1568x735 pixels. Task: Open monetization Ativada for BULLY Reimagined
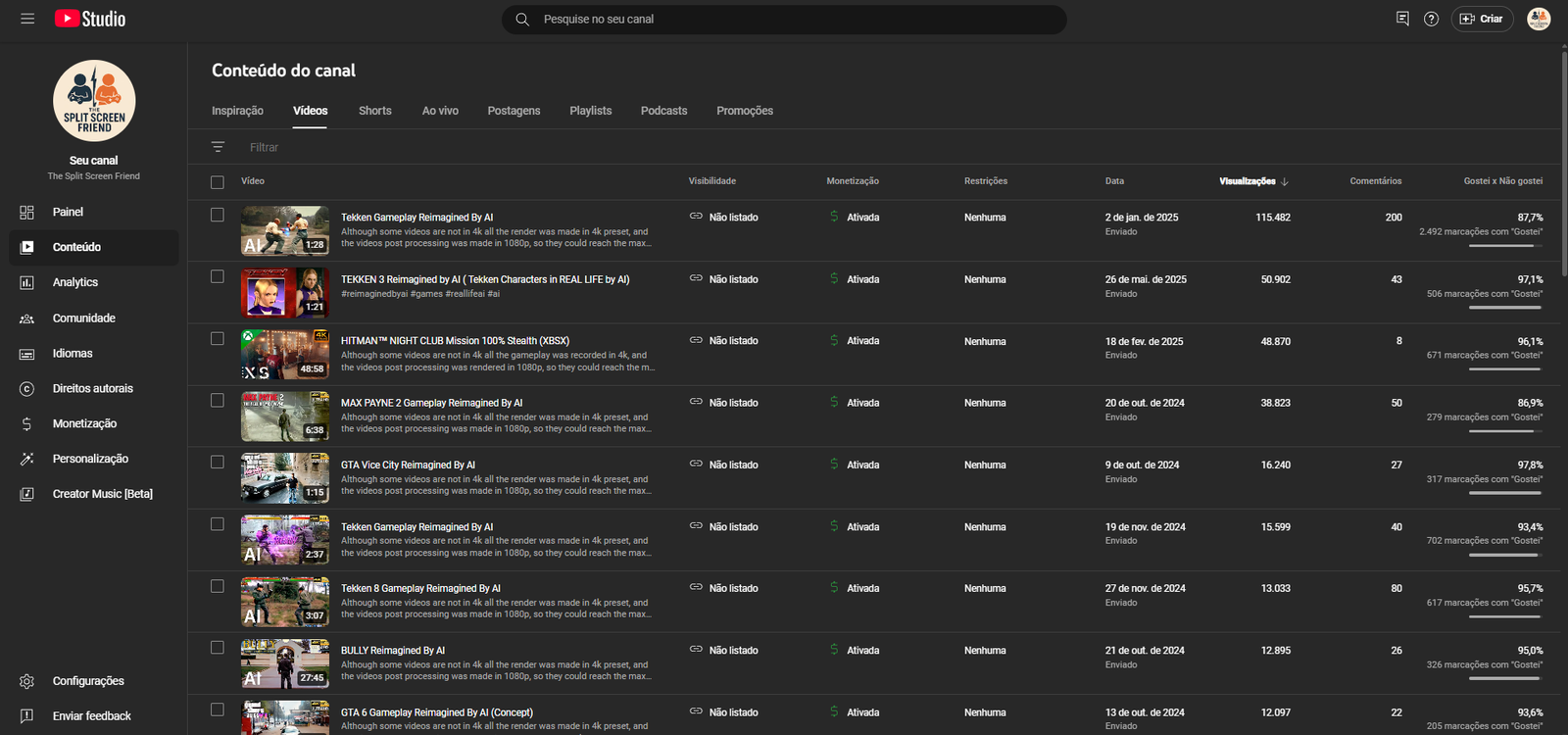tap(855, 651)
